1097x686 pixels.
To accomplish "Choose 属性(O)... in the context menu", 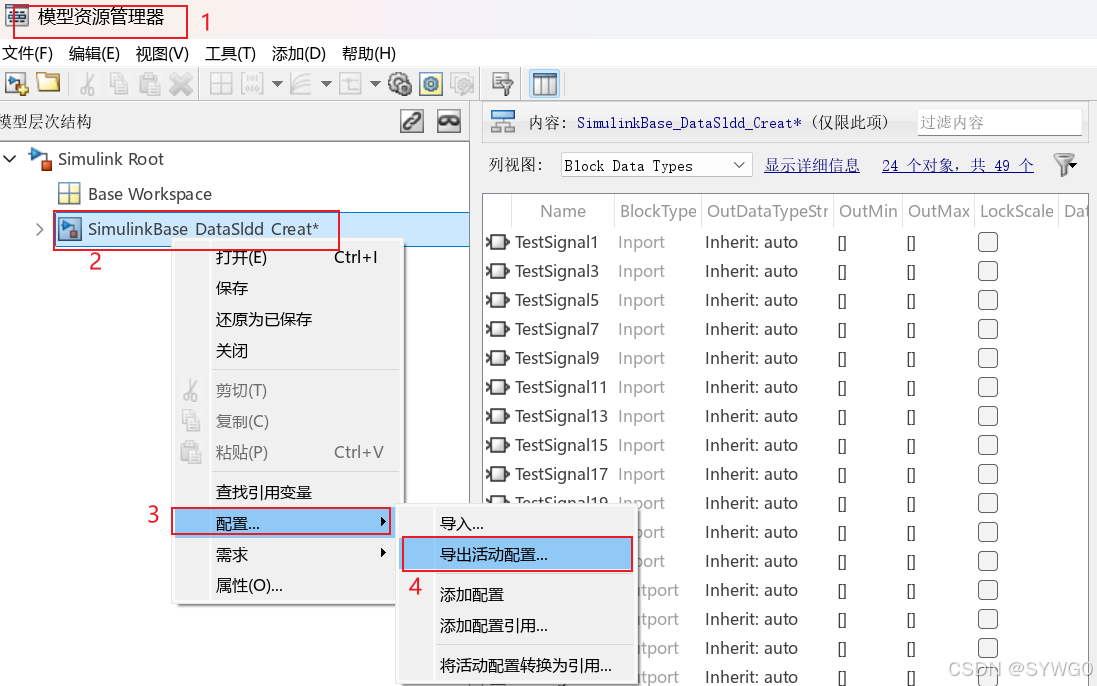I will click(285, 585).
